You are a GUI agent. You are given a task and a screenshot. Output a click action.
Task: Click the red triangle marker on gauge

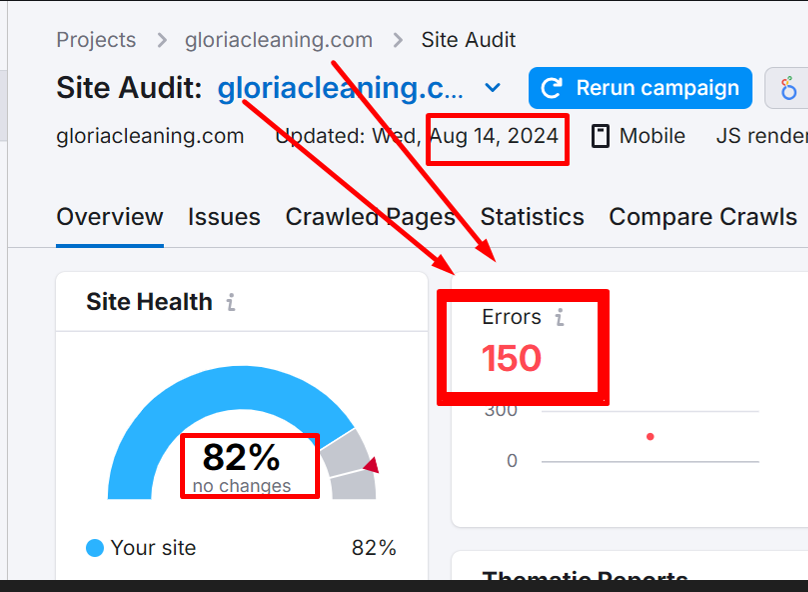pyautogui.click(x=371, y=465)
